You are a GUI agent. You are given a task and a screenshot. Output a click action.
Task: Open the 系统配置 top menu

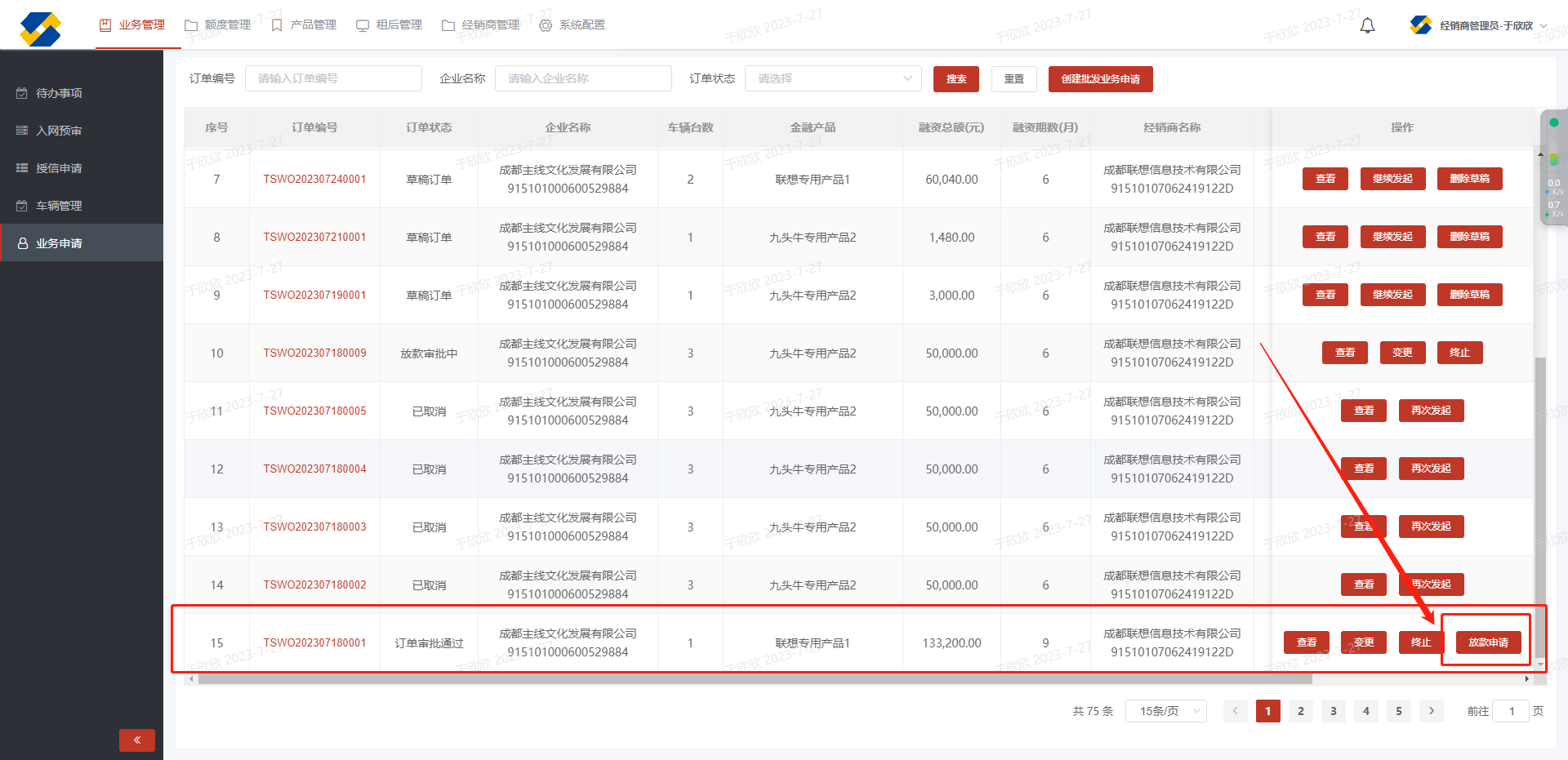572,25
